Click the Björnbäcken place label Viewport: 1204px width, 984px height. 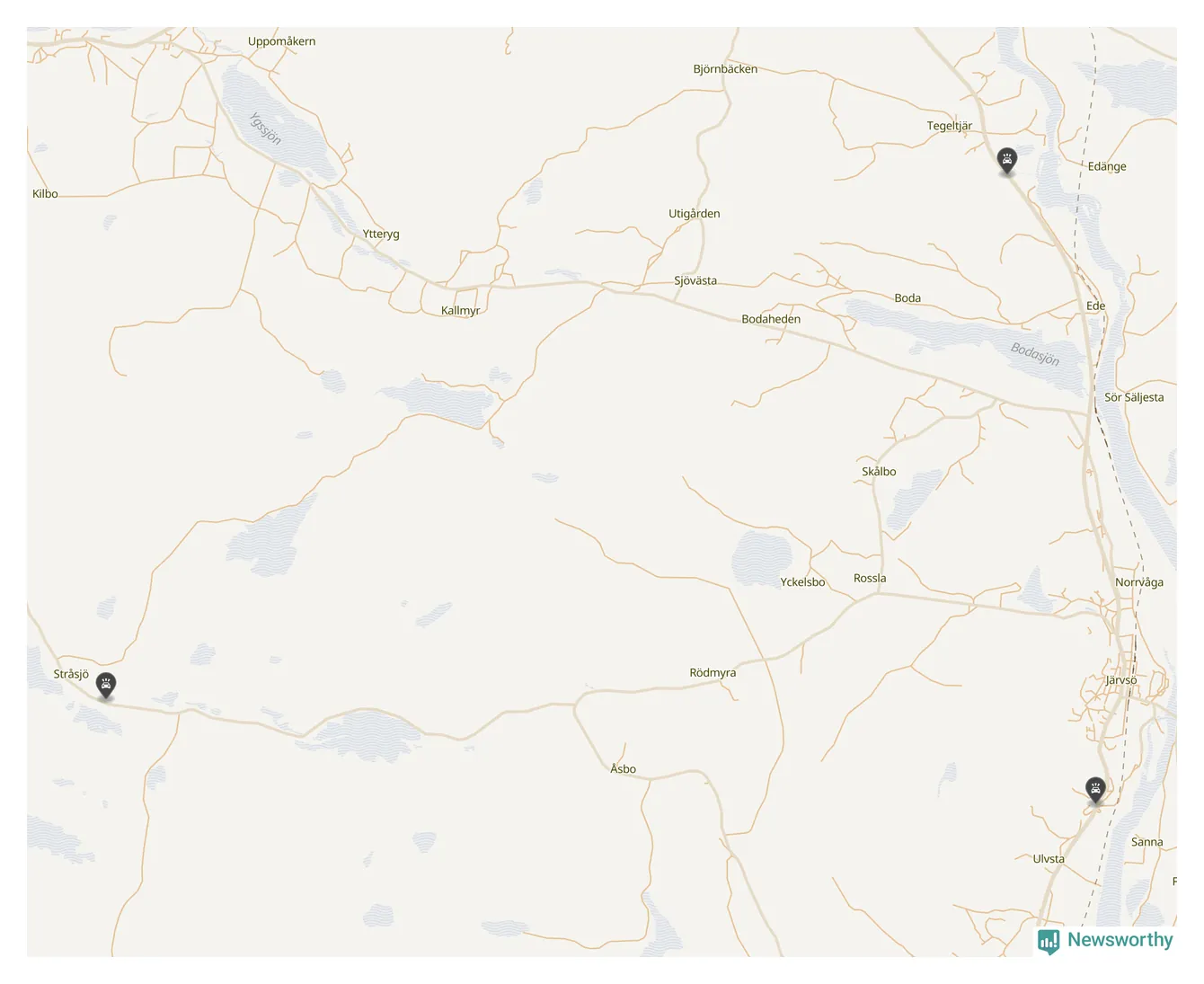pos(725,69)
